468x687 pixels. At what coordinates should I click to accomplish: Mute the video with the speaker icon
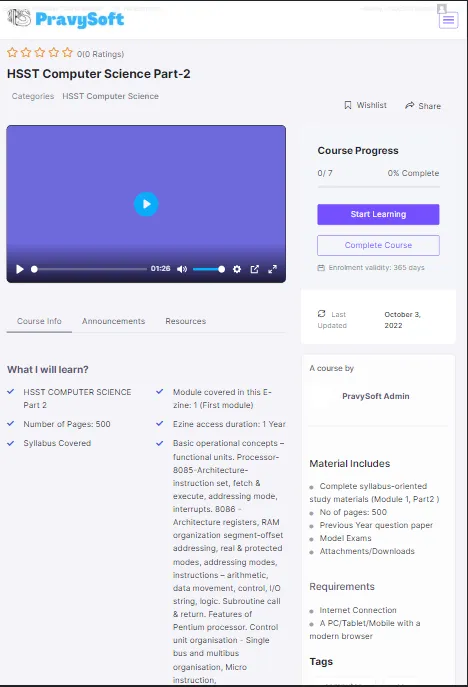pos(182,269)
